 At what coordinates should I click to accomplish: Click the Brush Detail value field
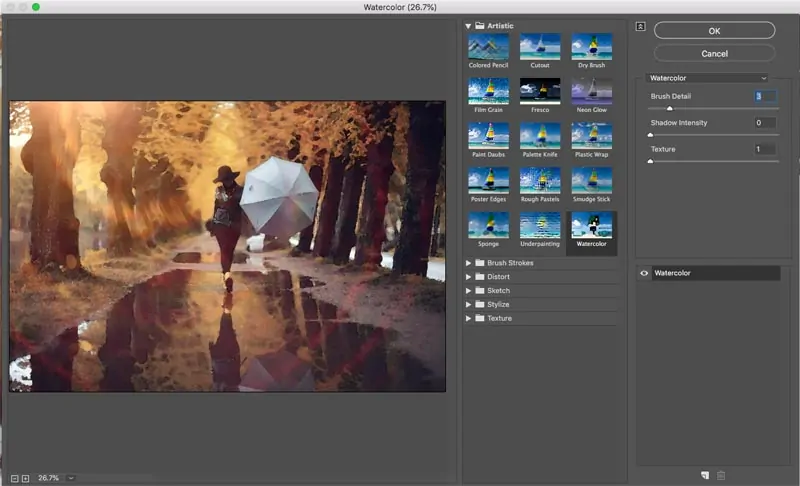pyautogui.click(x=765, y=96)
